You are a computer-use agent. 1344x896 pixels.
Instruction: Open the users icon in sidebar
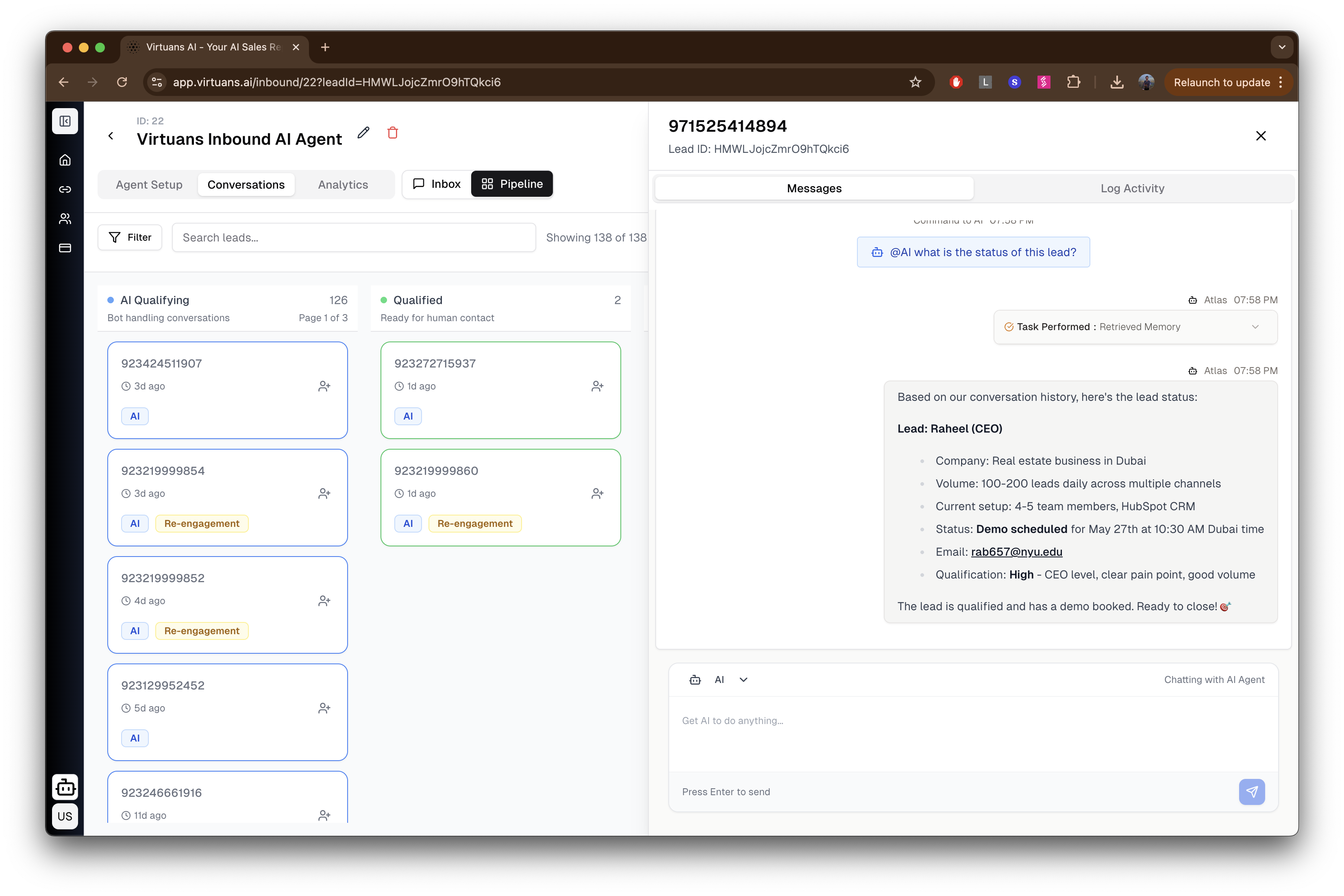[x=65, y=219]
